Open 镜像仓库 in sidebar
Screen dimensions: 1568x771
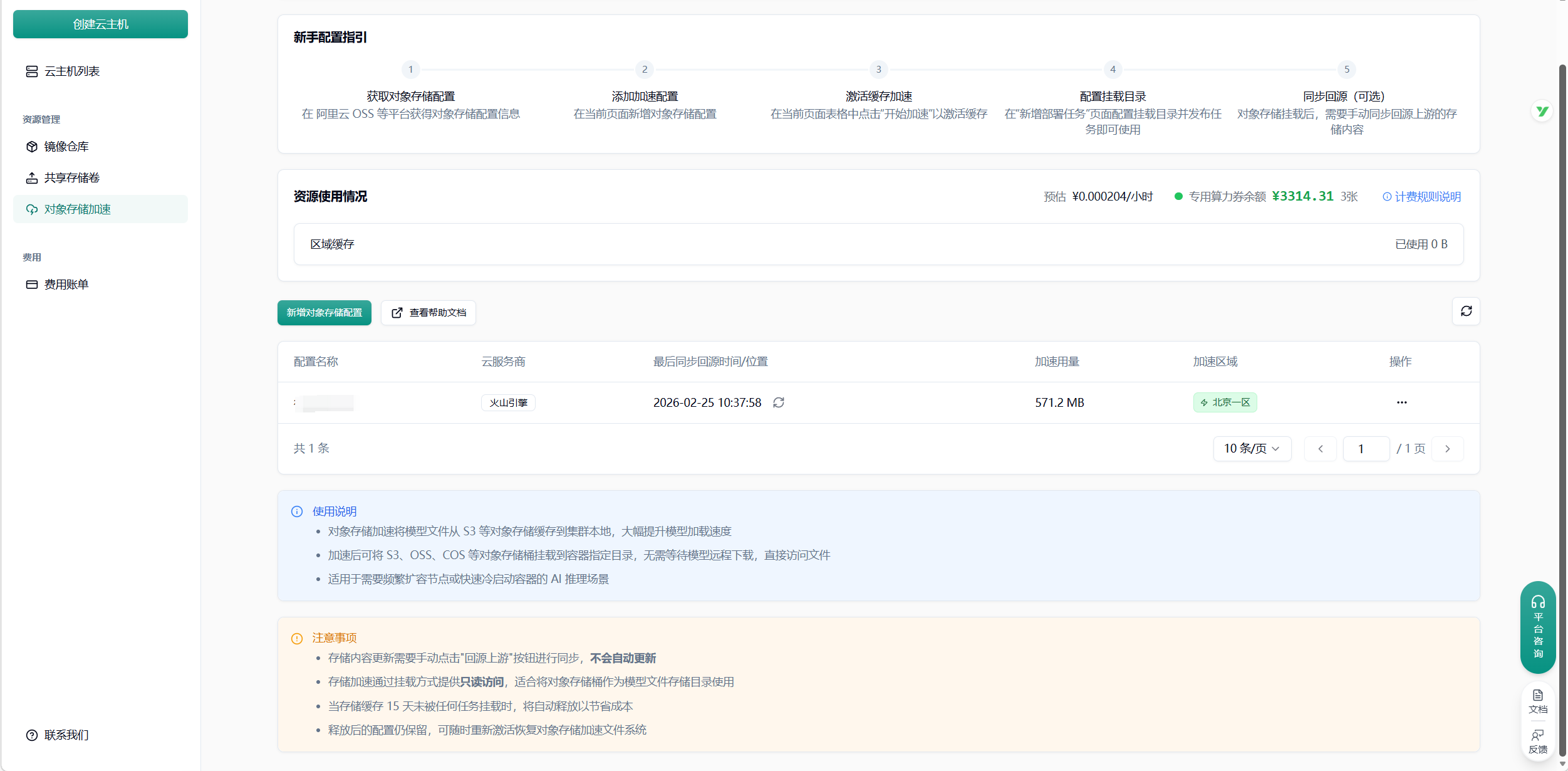coord(66,147)
